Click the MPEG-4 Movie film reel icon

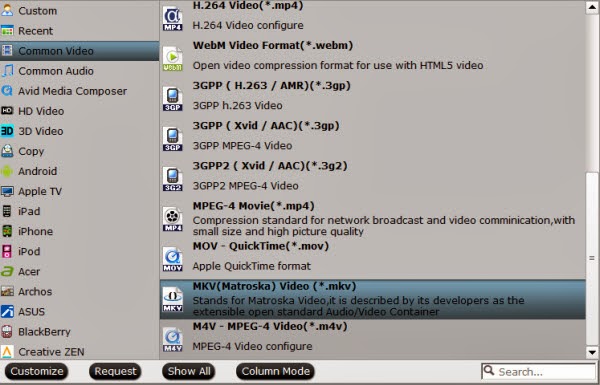point(173,219)
